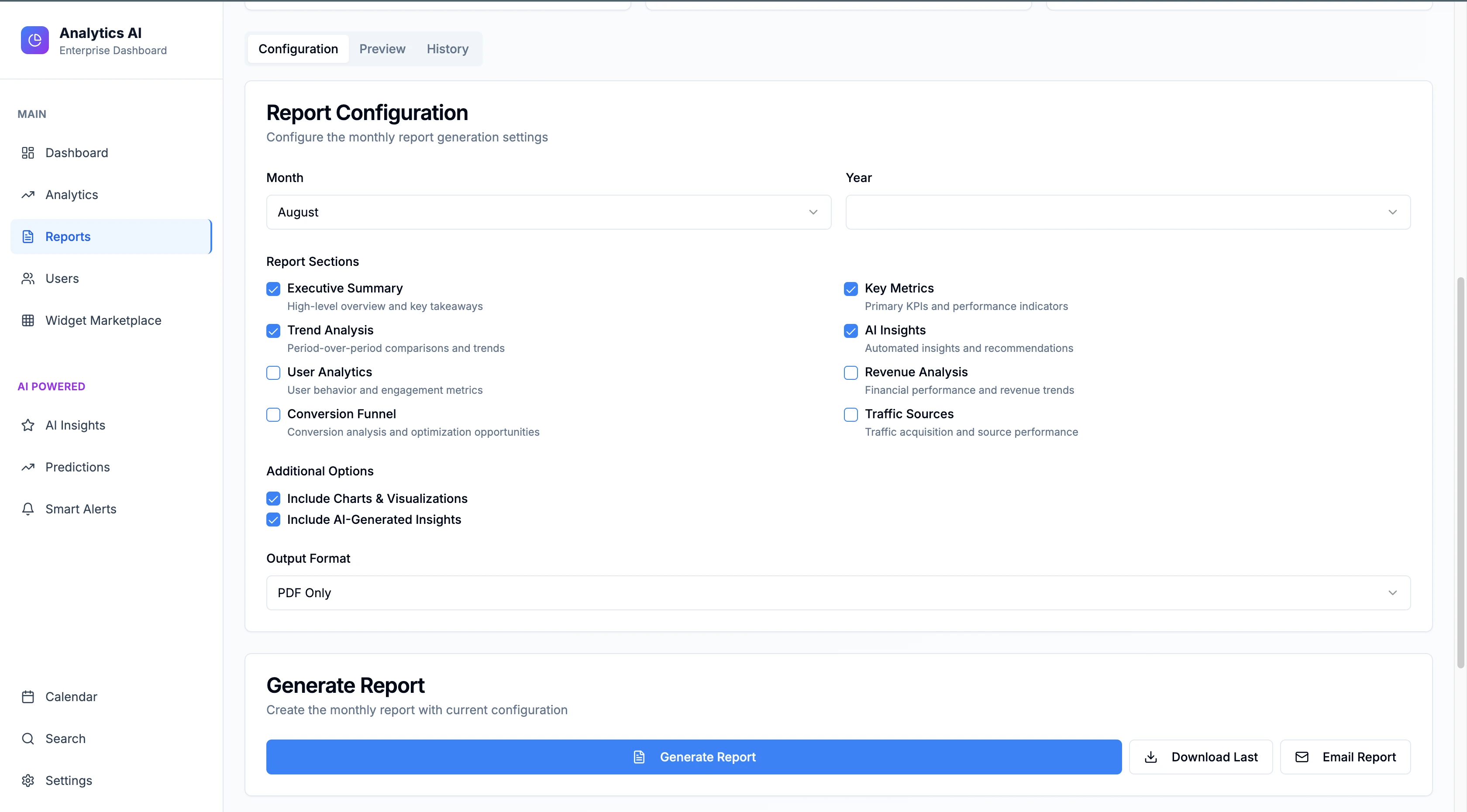This screenshot has width=1467, height=812.
Task: Open Search from sidebar
Action: pyautogui.click(x=111, y=739)
